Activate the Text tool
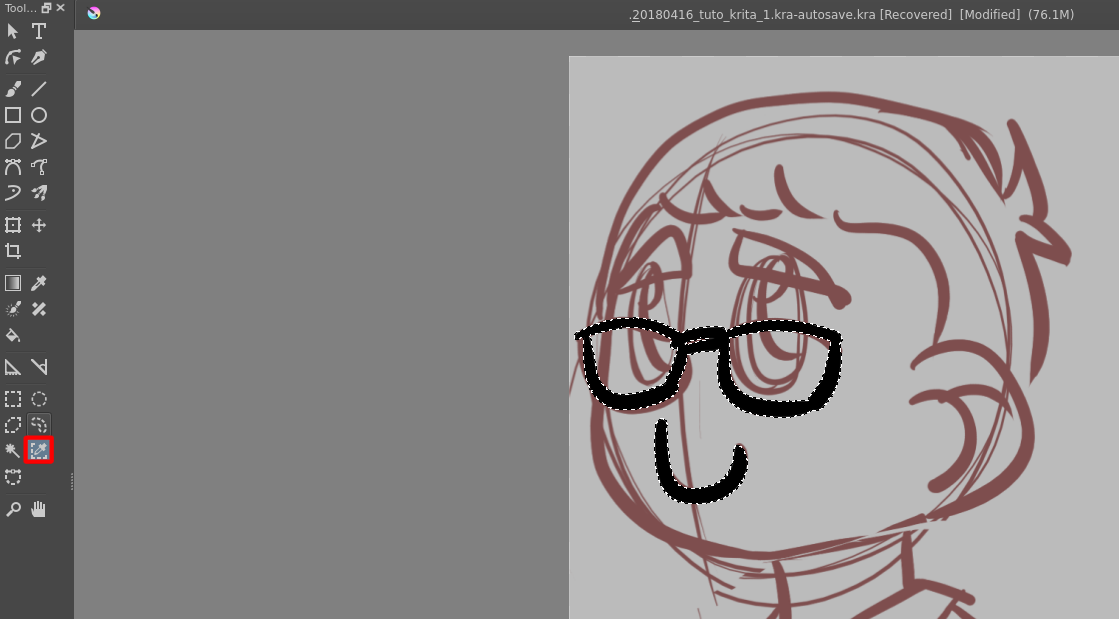This screenshot has height=619, width=1119. tap(39, 31)
